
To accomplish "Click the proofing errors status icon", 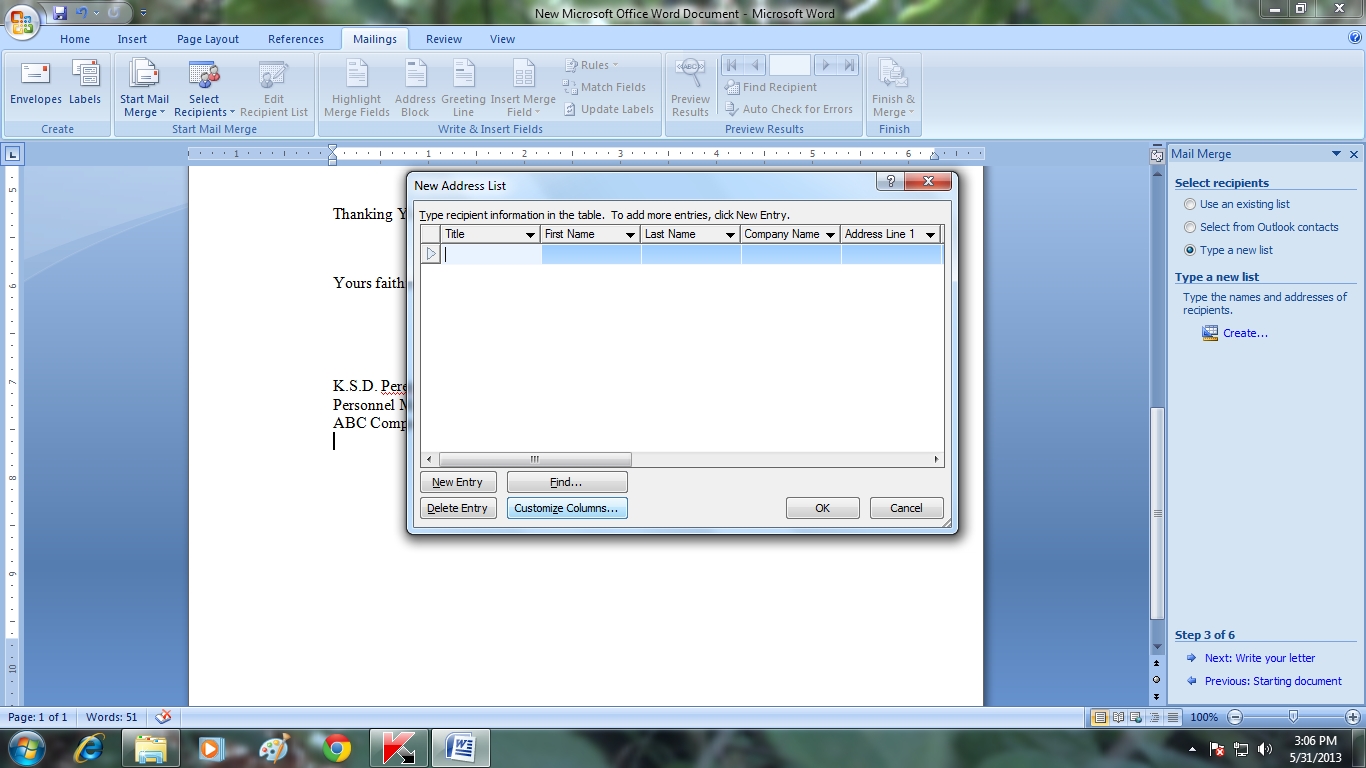I will (164, 717).
